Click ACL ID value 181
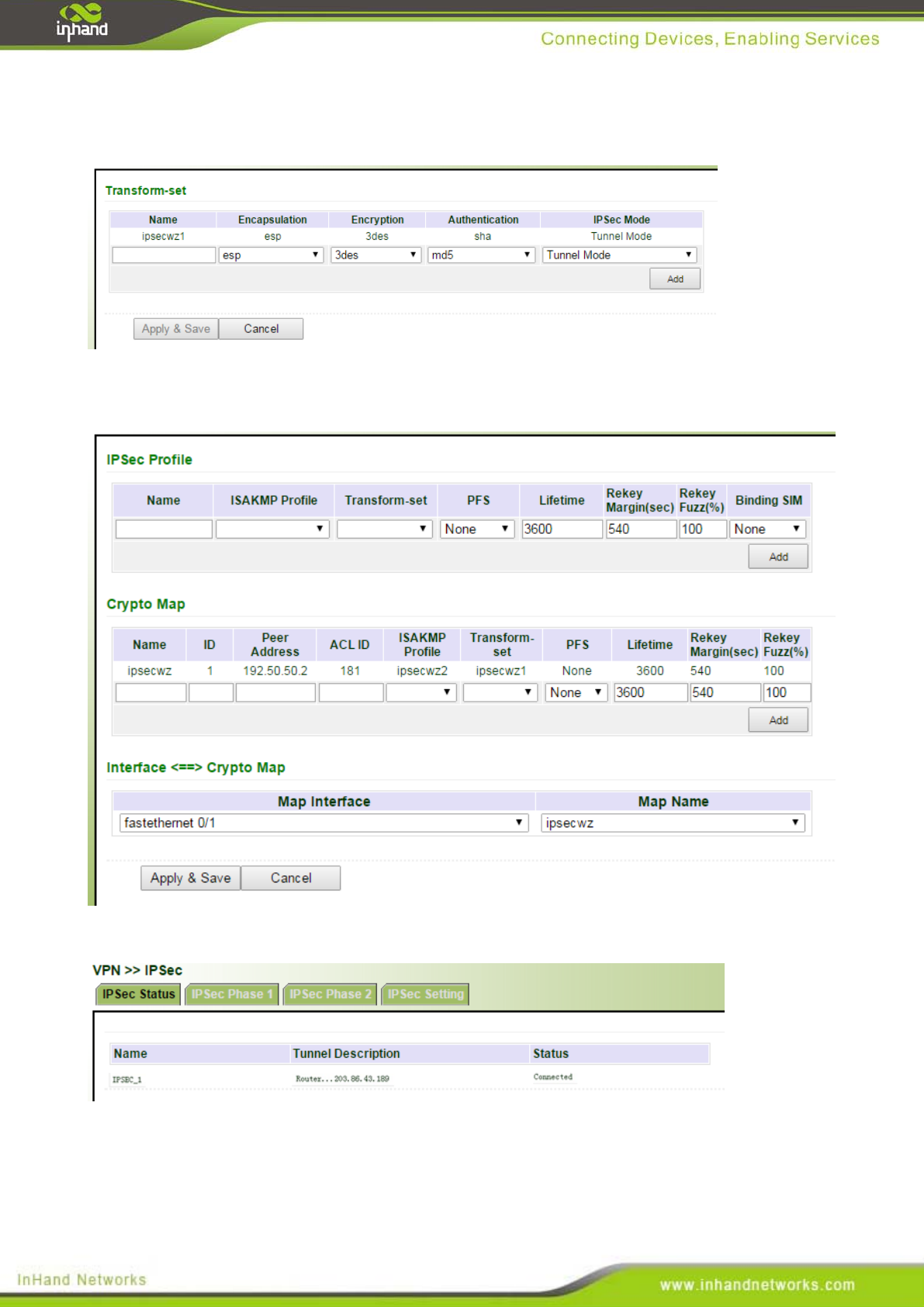Screen dimensions: 924x1307 pos(350,671)
